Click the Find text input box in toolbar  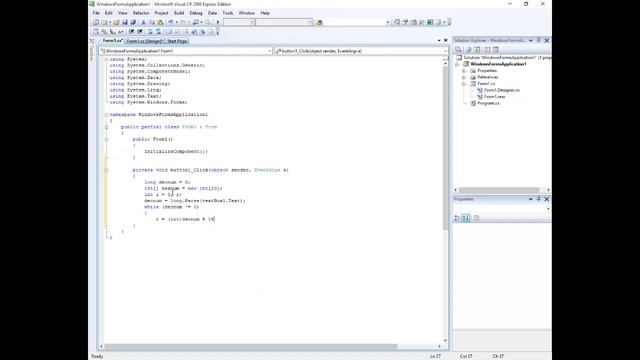[354, 22]
